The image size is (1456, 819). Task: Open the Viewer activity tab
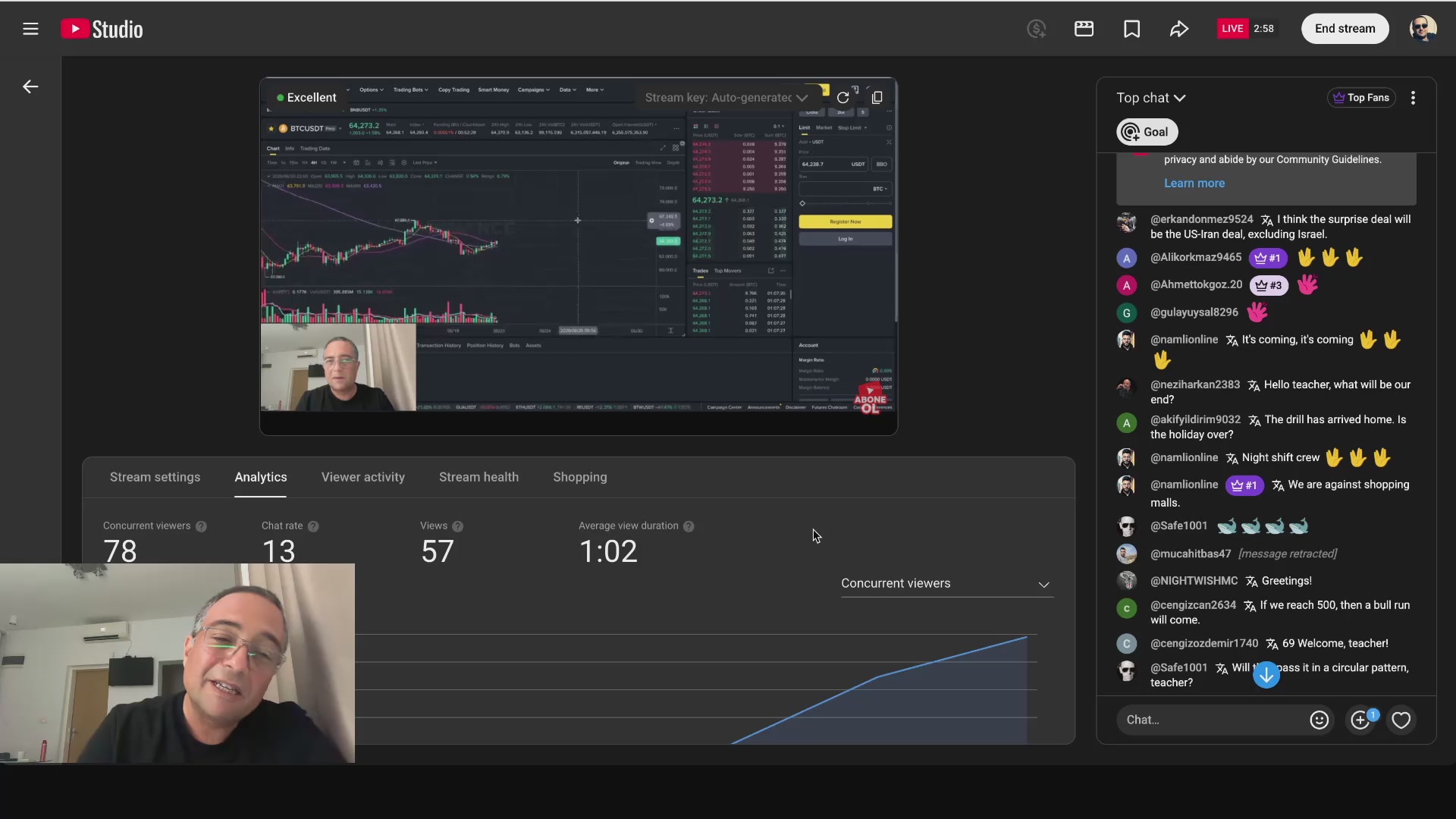tap(363, 477)
